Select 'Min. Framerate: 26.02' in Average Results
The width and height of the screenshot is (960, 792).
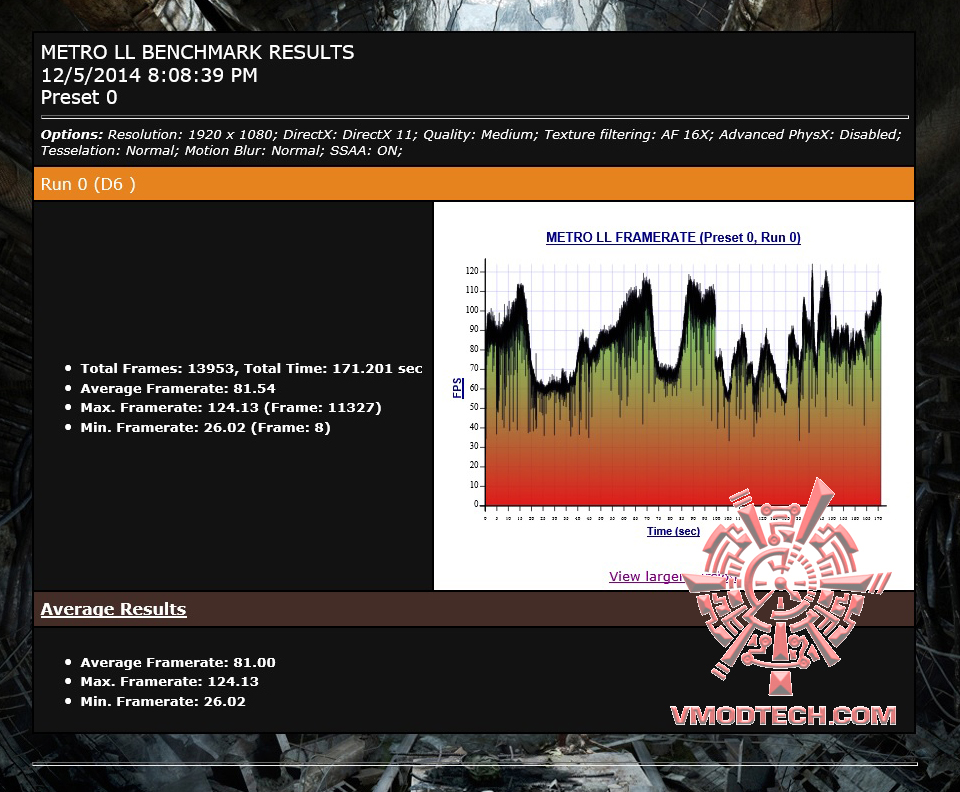163,701
